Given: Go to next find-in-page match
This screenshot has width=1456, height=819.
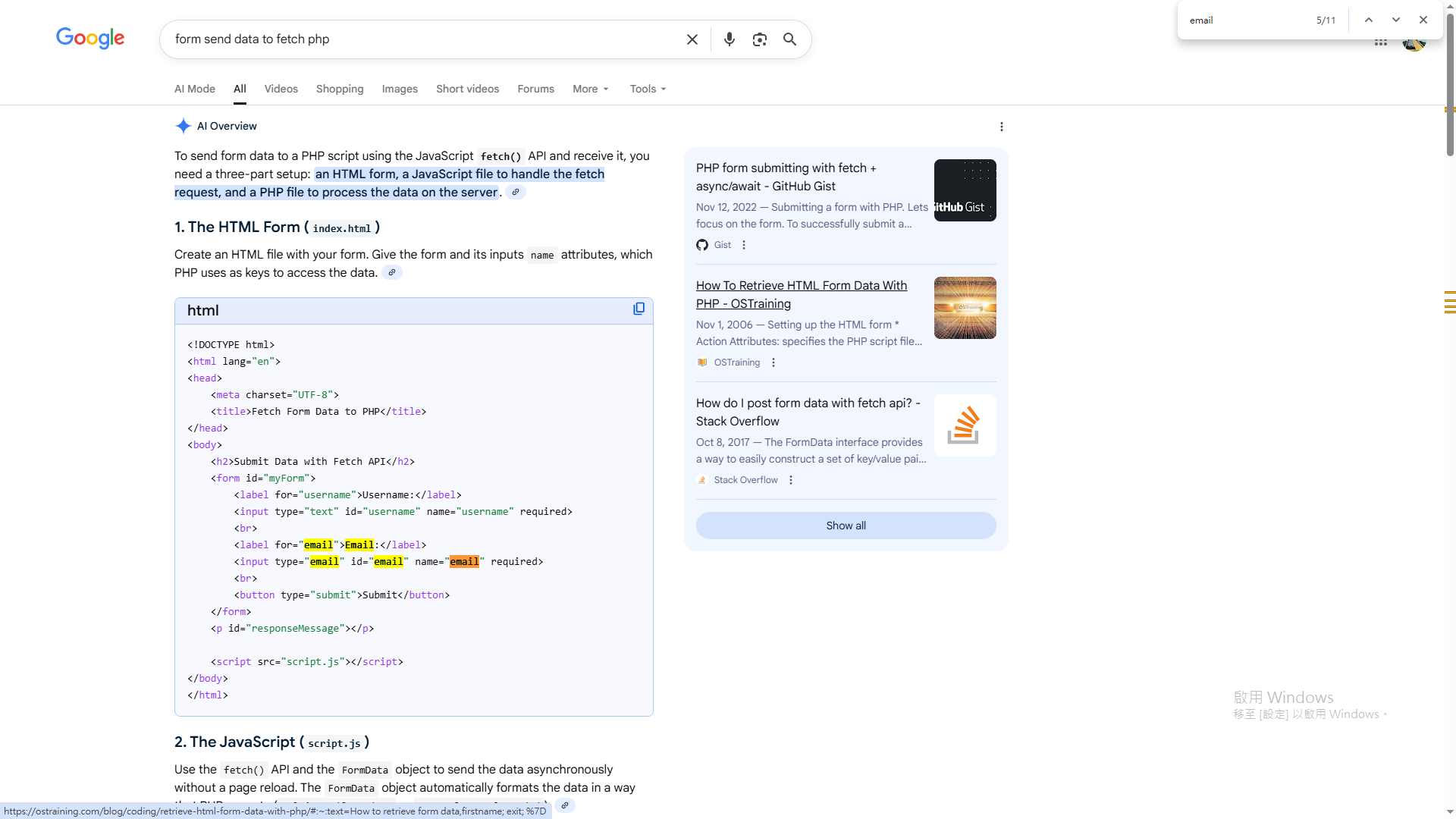Looking at the screenshot, I should (1395, 20).
